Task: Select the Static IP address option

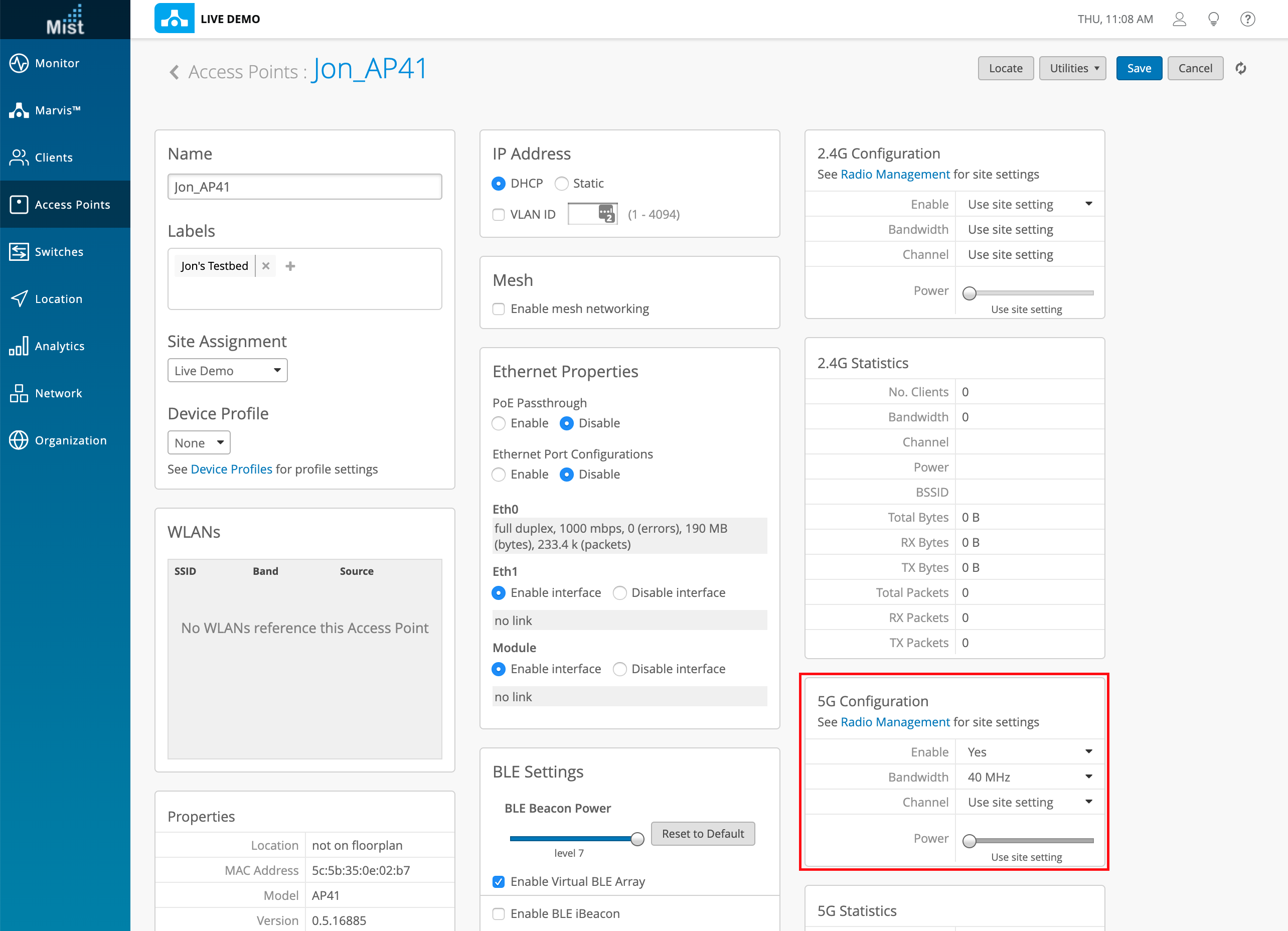Action: [562, 184]
